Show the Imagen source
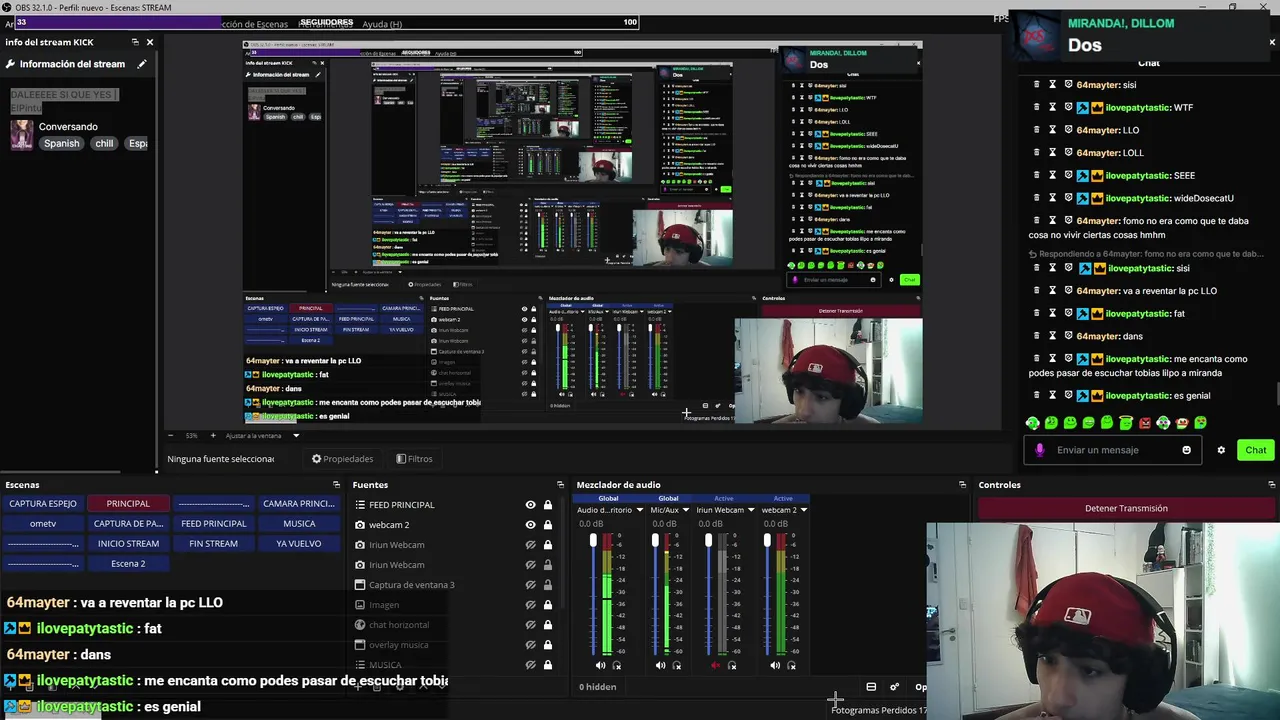 click(x=530, y=605)
